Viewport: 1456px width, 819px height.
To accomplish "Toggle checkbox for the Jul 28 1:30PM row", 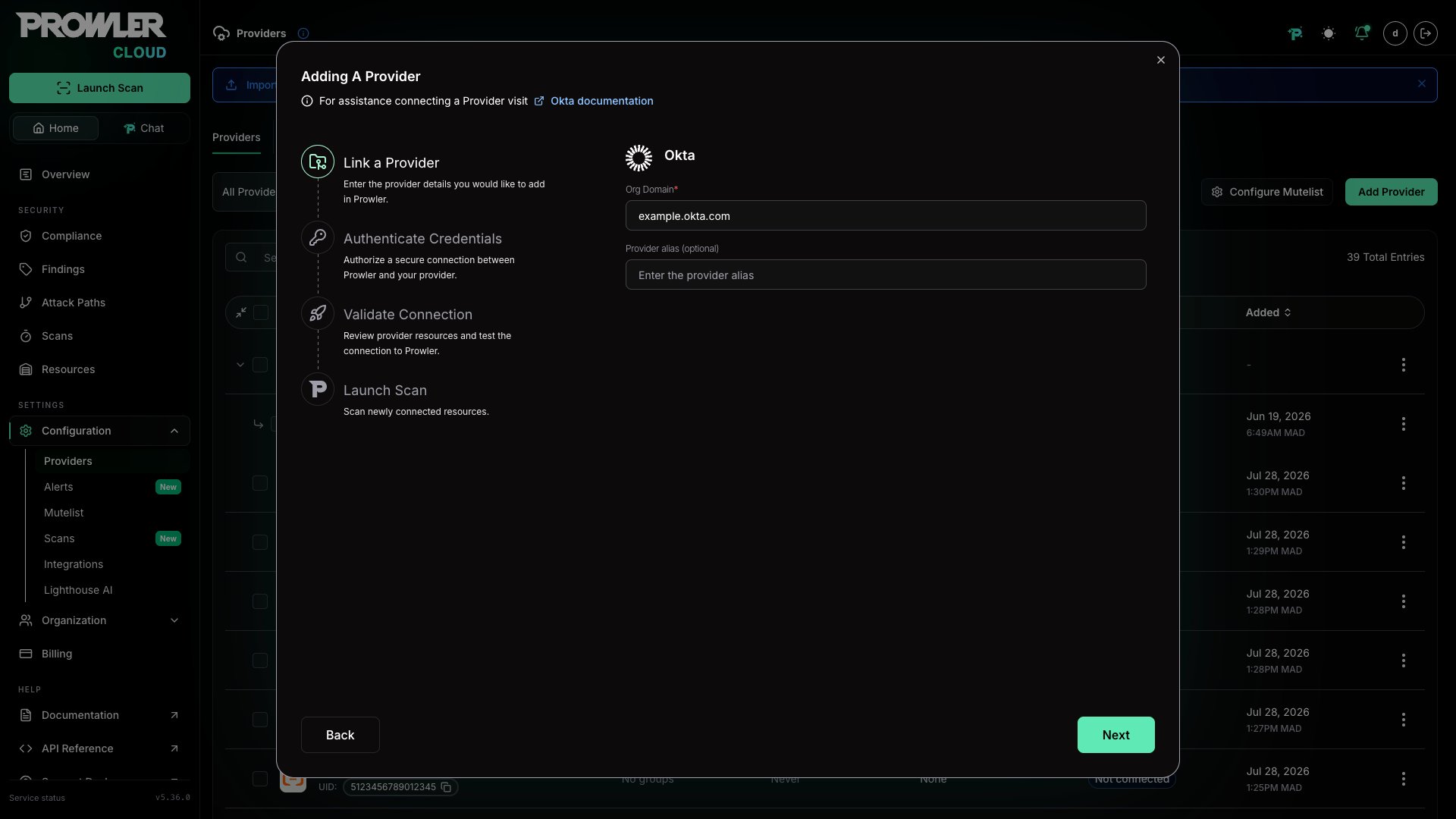I will (260, 483).
